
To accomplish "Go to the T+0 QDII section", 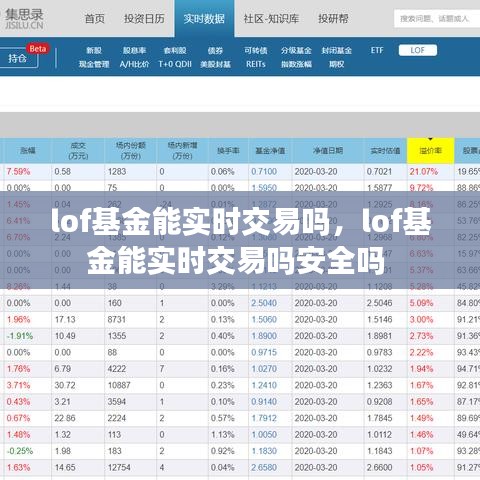I will (x=175, y=64).
